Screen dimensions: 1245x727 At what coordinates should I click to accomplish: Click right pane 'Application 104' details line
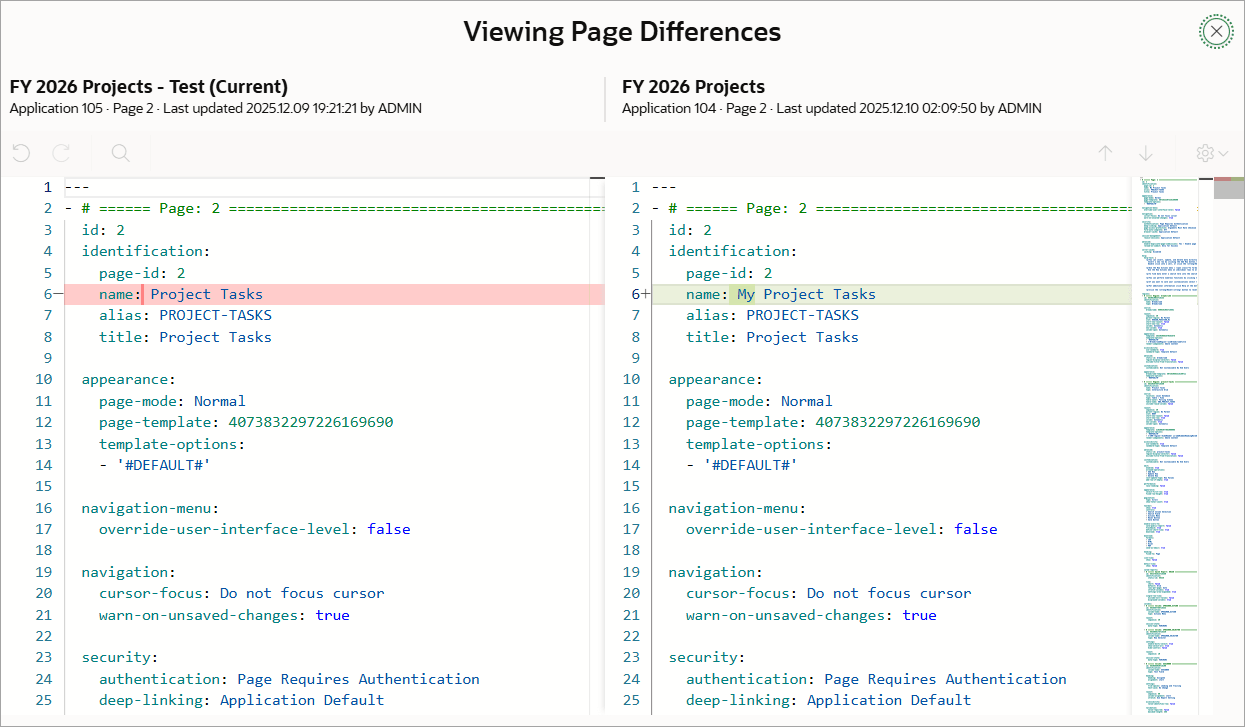832,108
